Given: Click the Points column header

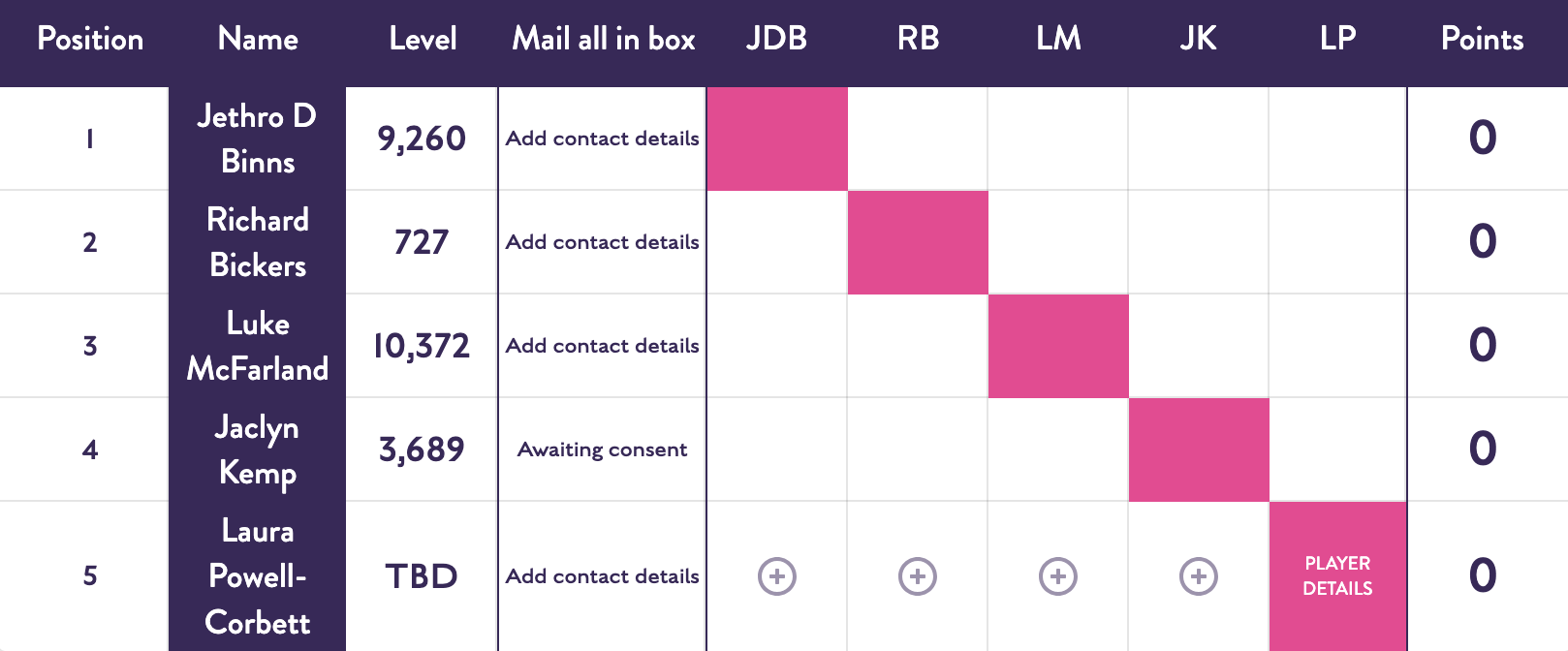Looking at the screenshot, I should click(1483, 39).
